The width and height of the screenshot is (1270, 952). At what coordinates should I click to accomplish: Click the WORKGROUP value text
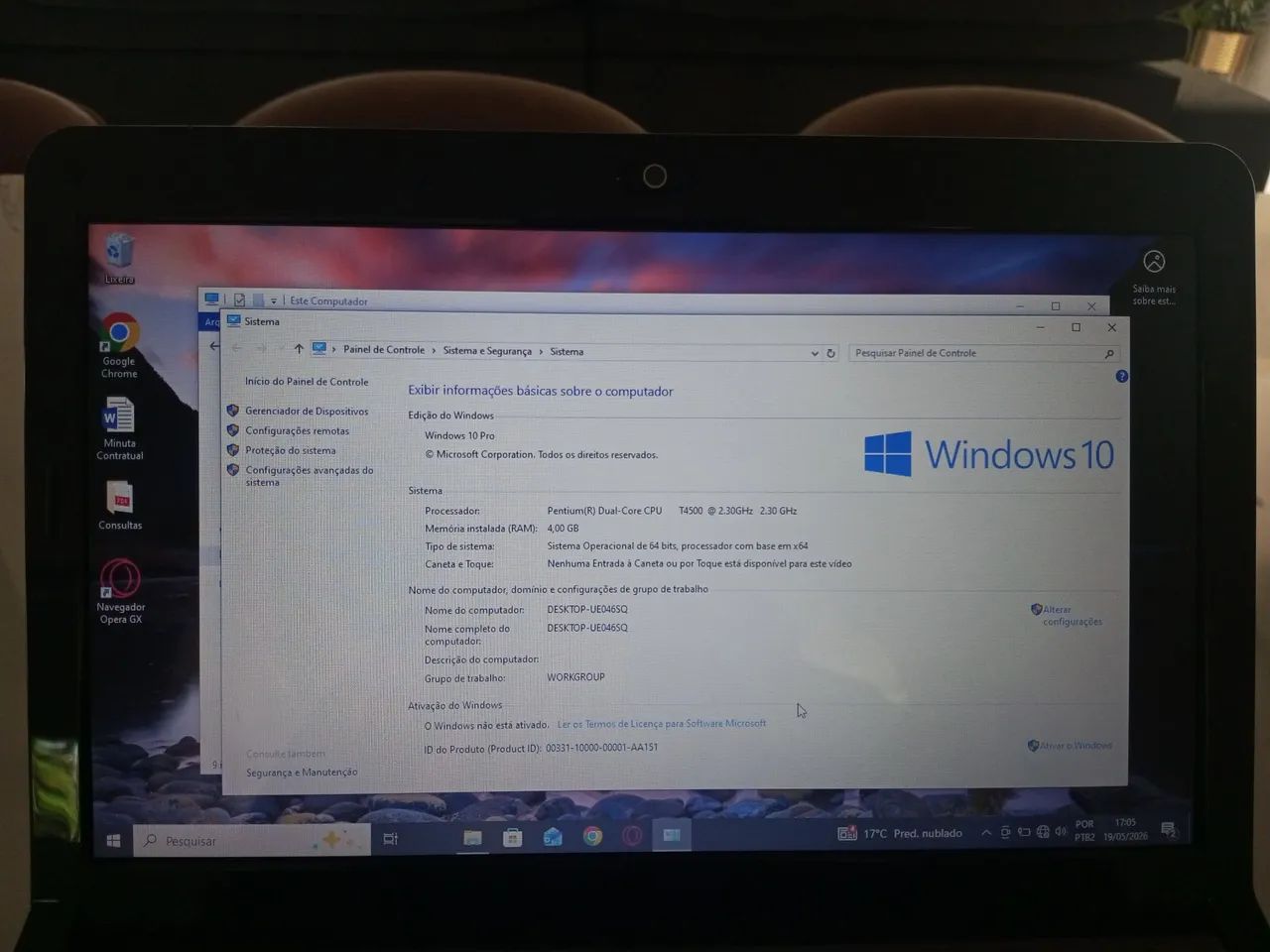(x=575, y=677)
